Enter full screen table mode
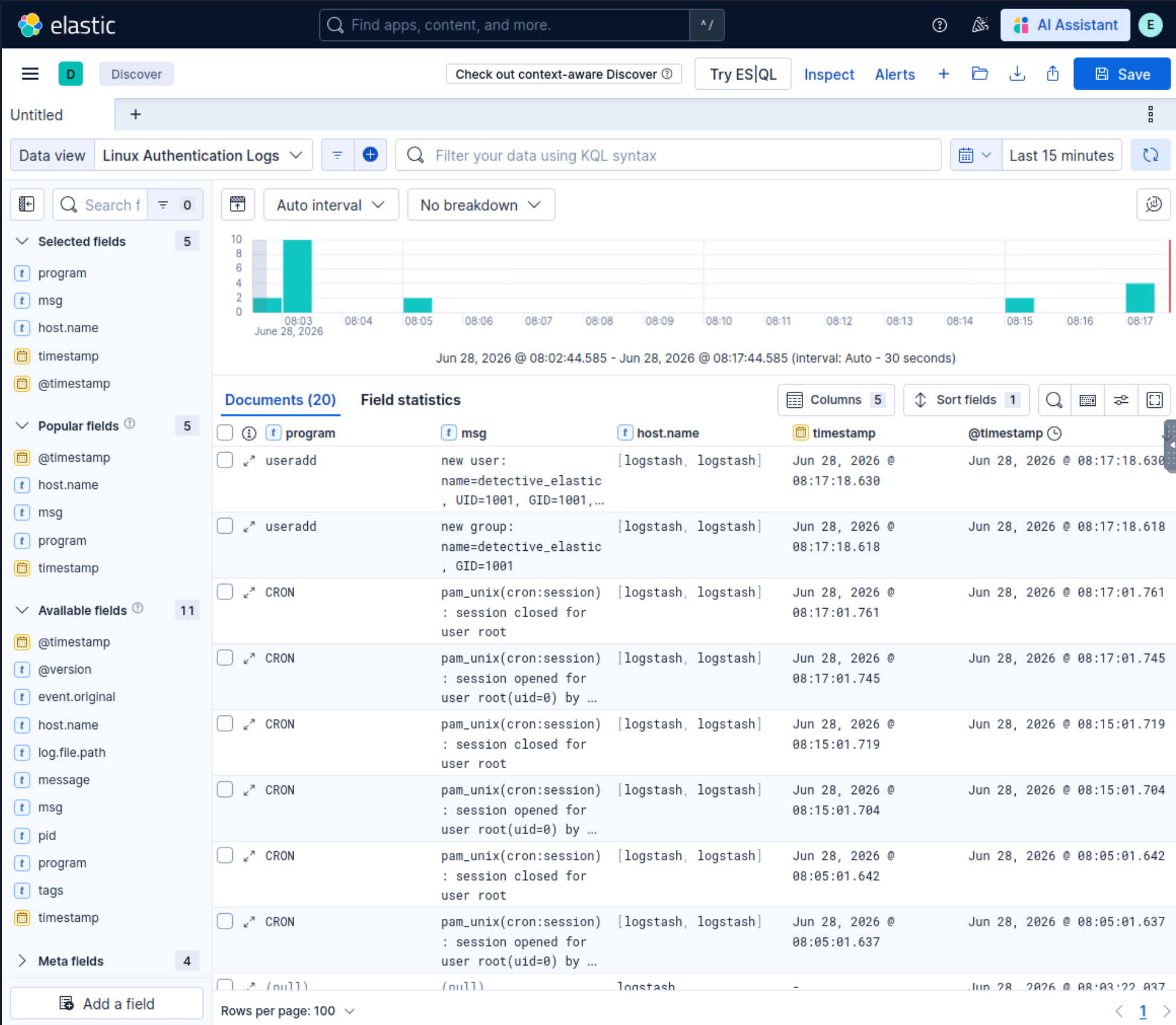Image resolution: width=1176 pixels, height=1025 pixels. coord(1154,400)
